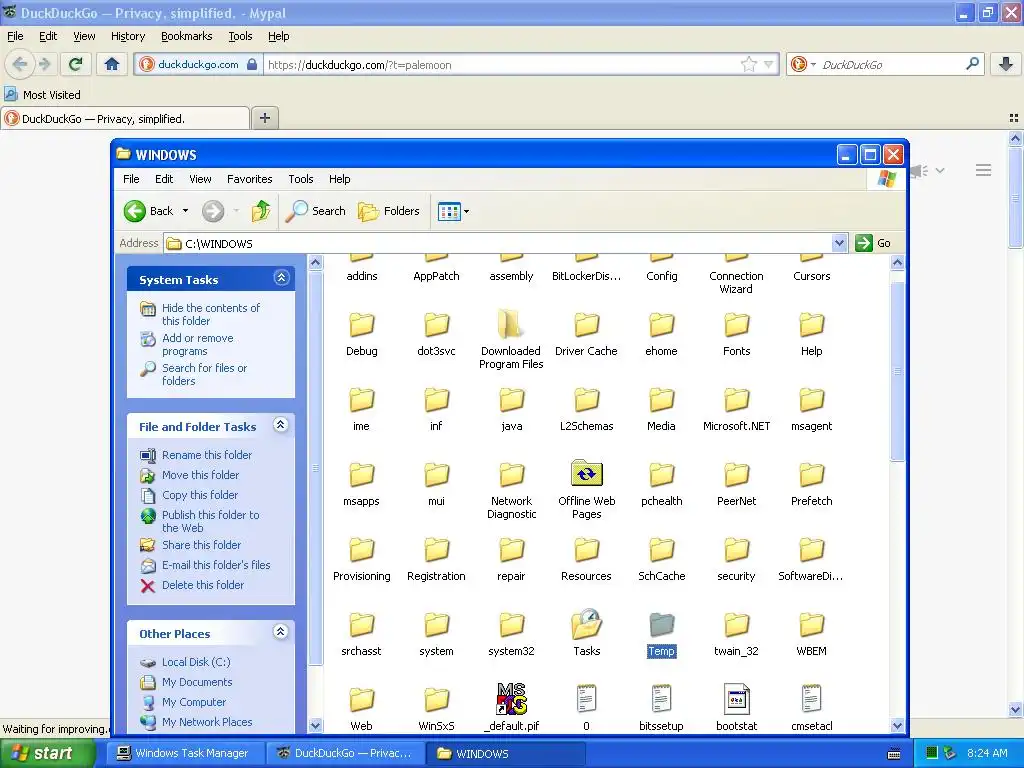Select the _default.pif file icon
This screenshot has width=1024, height=768.
click(511, 699)
